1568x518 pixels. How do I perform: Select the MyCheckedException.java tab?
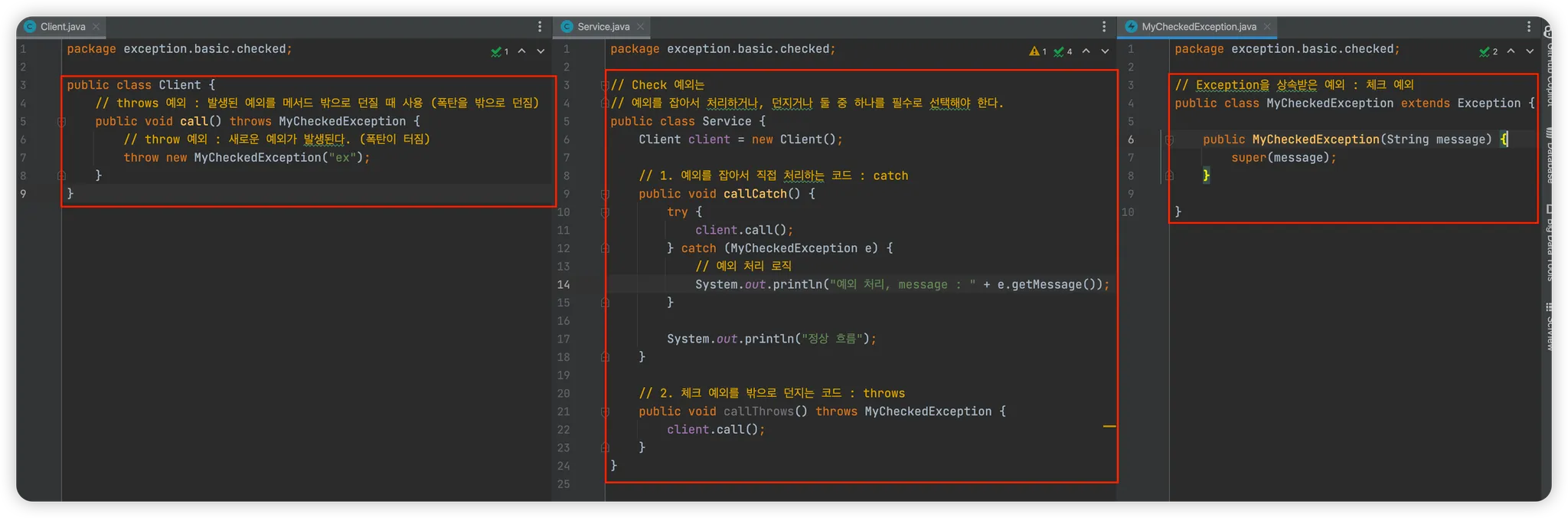pyautogui.click(x=1198, y=27)
